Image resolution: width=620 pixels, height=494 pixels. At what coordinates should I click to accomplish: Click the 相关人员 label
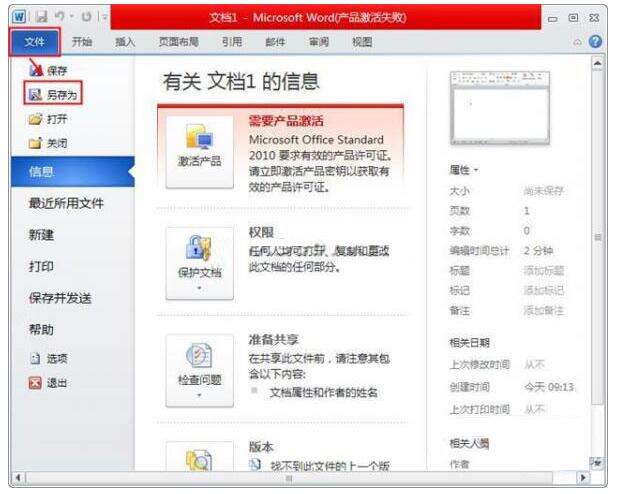tap(469, 443)
